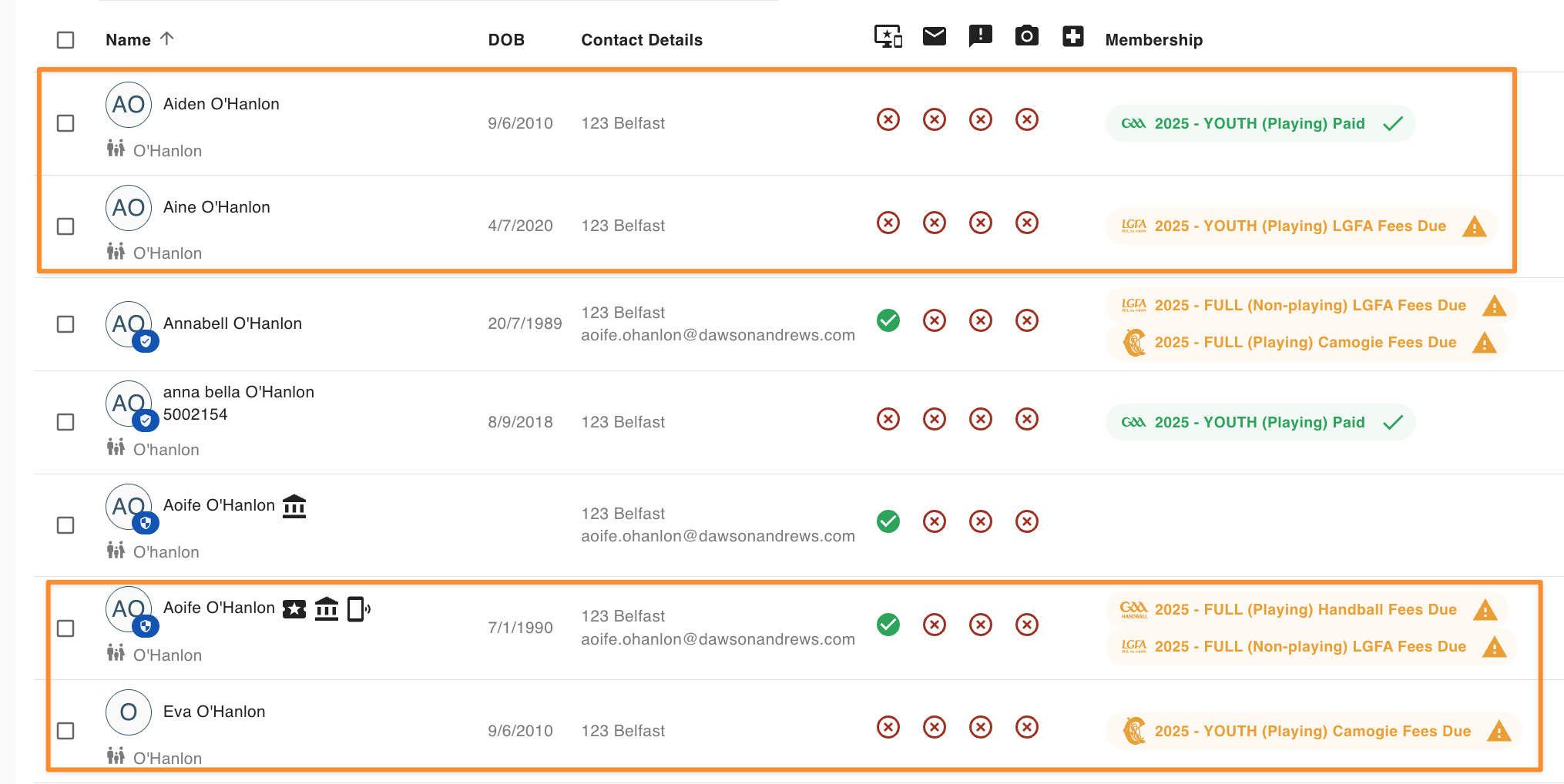Click the alert message column header icon
Screen dimensions: 1564x784
981,36
